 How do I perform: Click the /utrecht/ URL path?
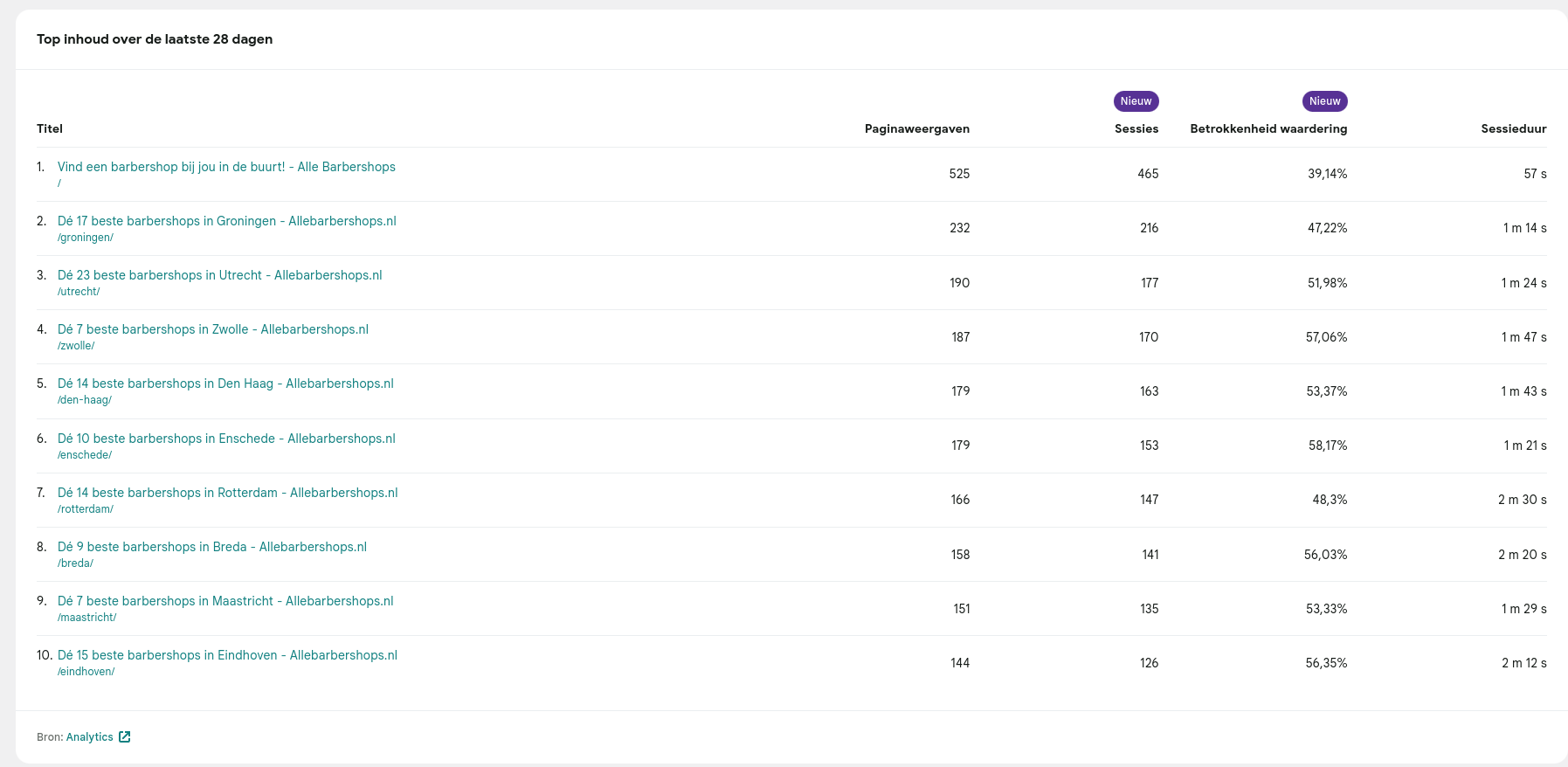point(79,292)
